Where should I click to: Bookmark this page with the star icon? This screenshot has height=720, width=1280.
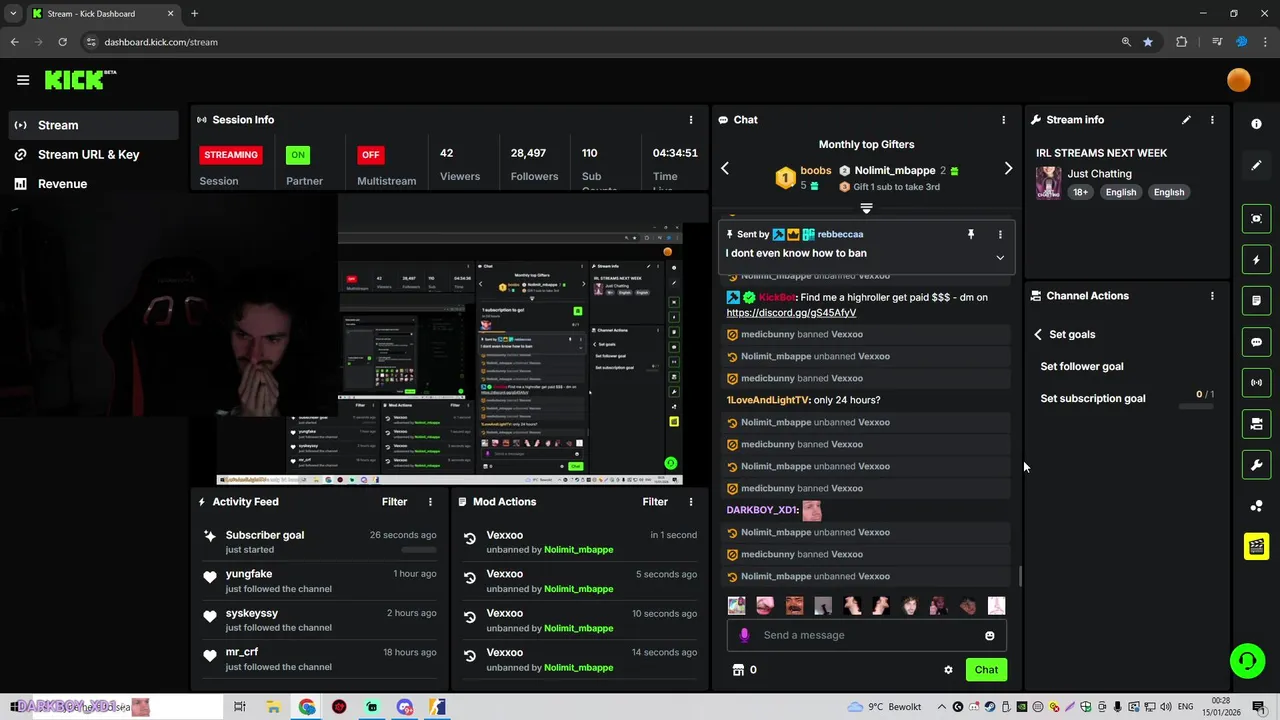pos(1148,42)
